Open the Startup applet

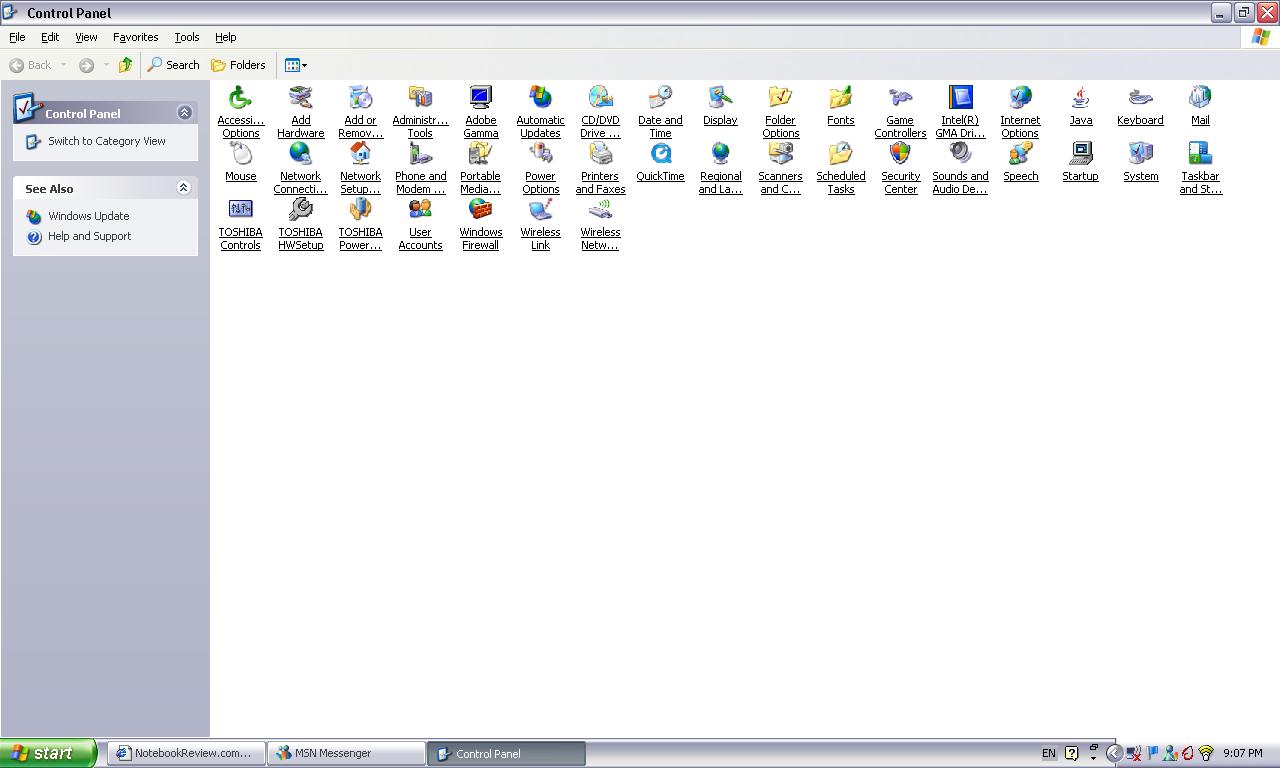[x=1080, y=154]
